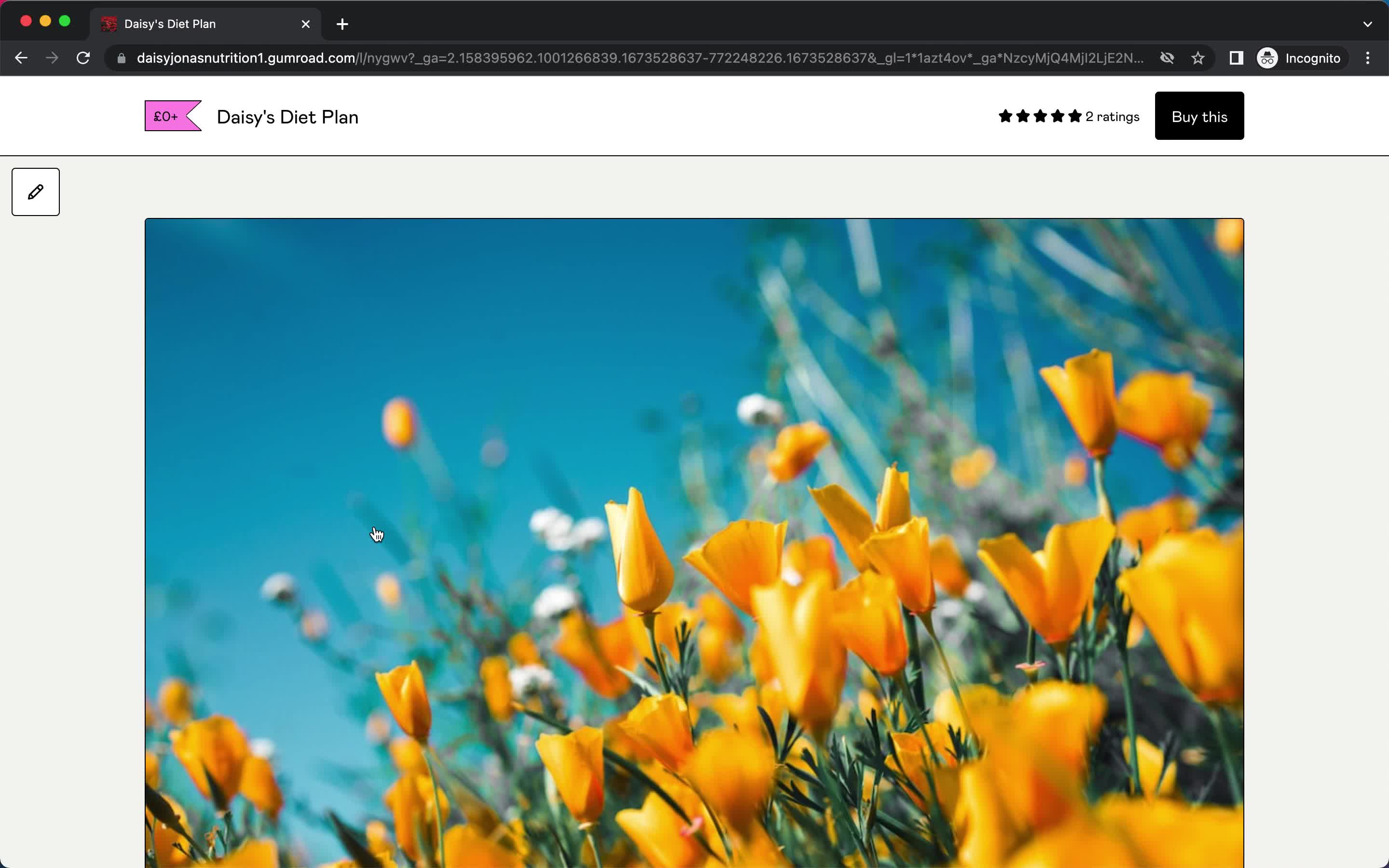Go back with browser back arrow

tap(21, 58)
